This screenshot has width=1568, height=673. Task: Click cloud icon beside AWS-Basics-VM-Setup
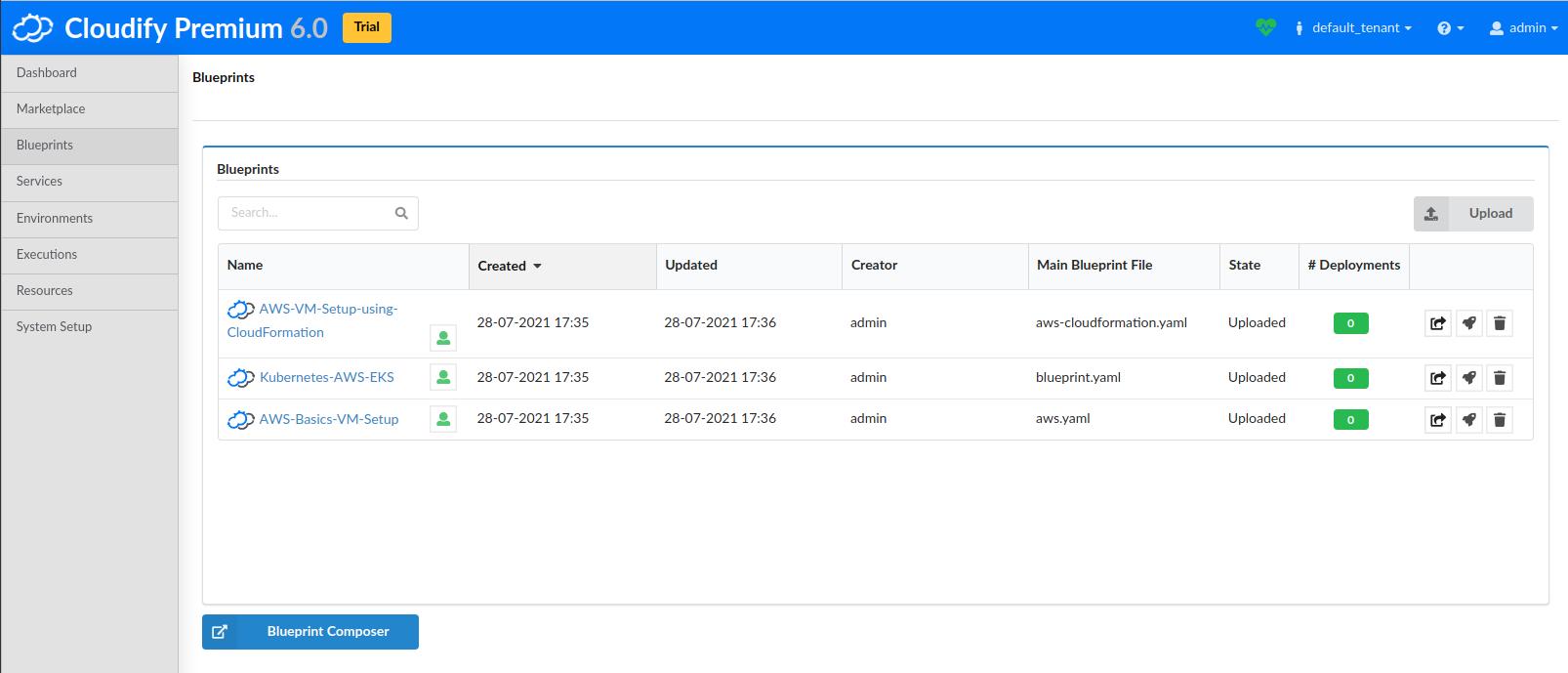coord(241,420)
